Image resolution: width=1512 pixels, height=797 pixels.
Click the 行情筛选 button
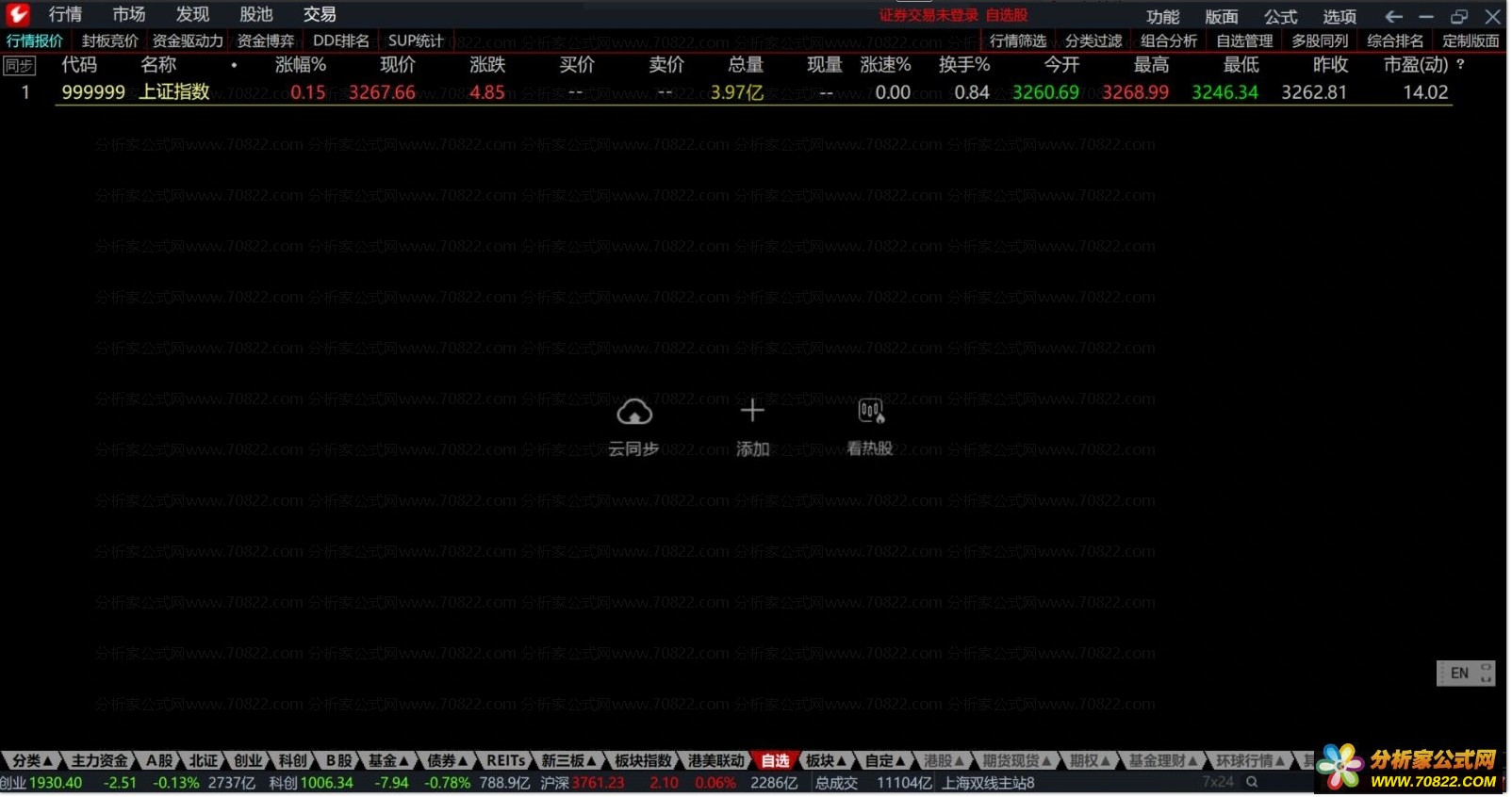(x=1018, y=41)
